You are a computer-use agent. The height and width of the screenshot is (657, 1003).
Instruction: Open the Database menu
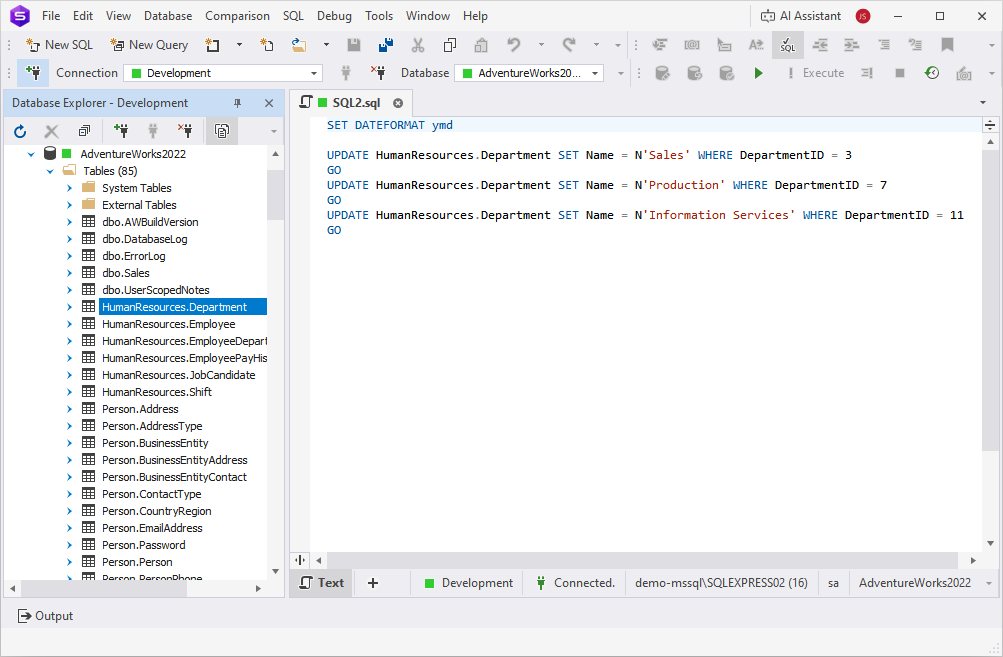[167, 15]
